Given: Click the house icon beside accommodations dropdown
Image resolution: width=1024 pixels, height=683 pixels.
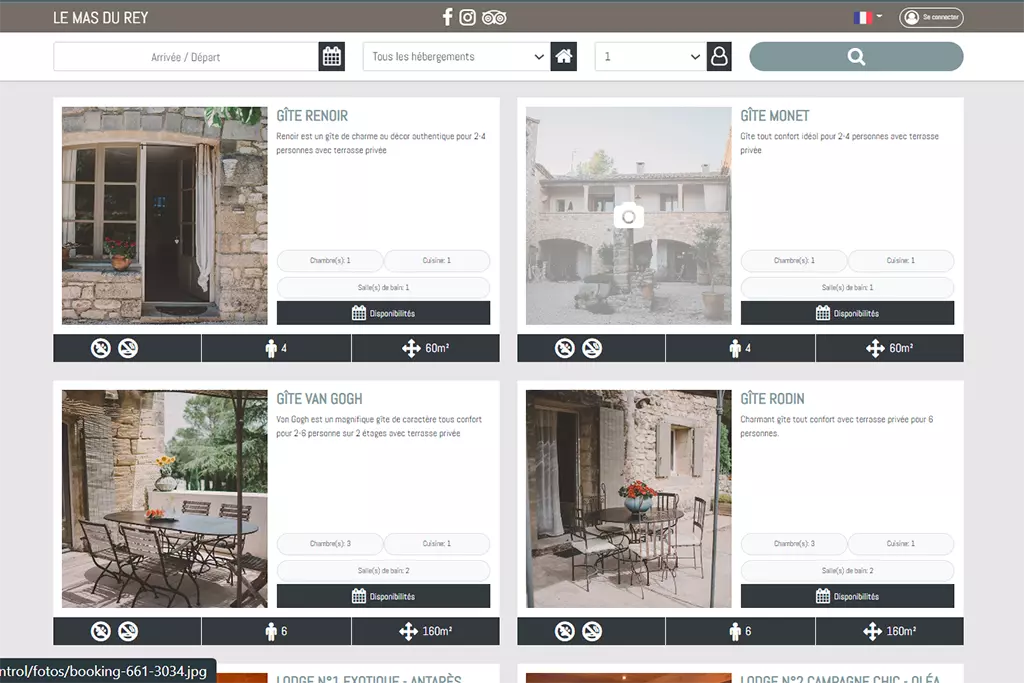Looking at the screenshot, I should (564, 57).
